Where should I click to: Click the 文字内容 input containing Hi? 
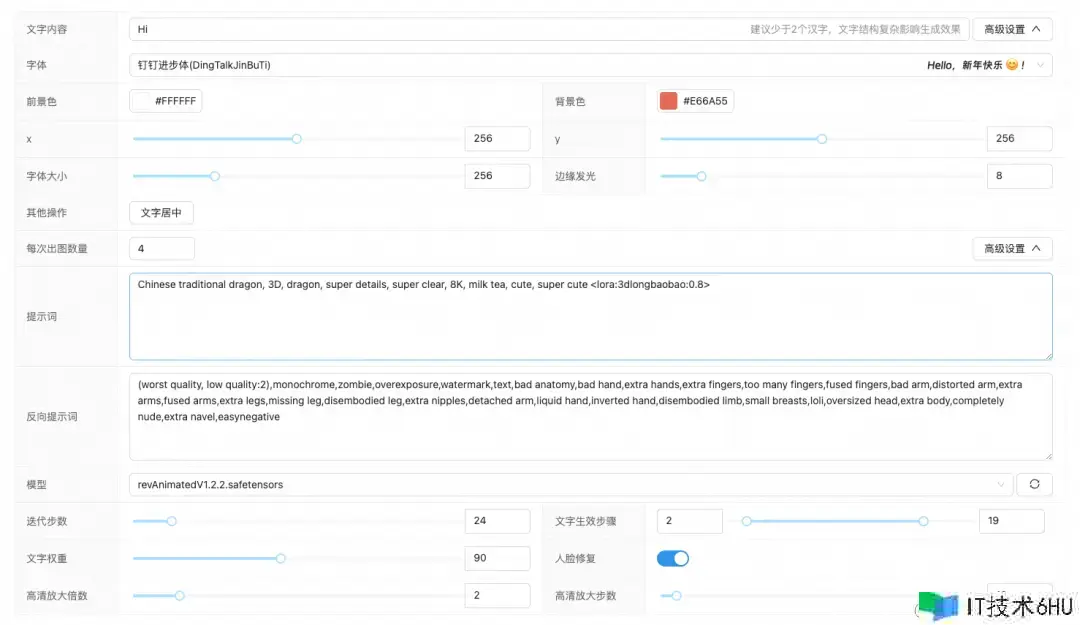point(440,30)
